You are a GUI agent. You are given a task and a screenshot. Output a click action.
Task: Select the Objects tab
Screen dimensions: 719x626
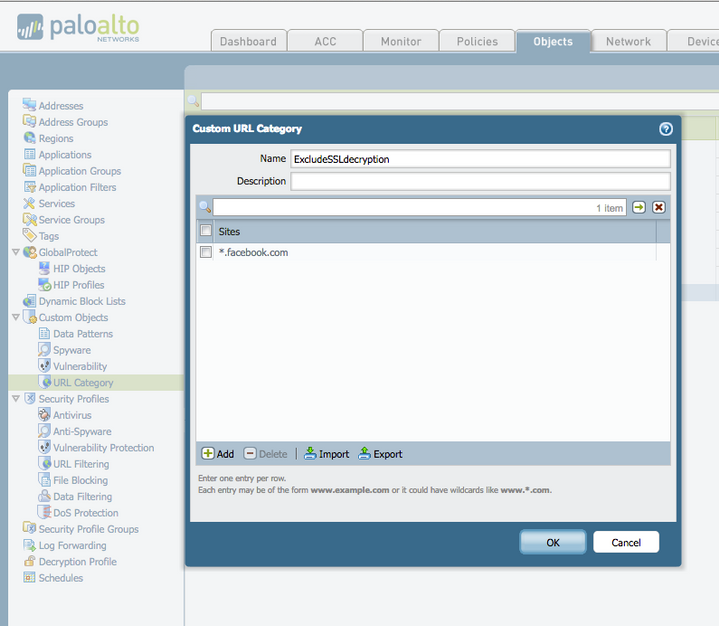[553, 41]
